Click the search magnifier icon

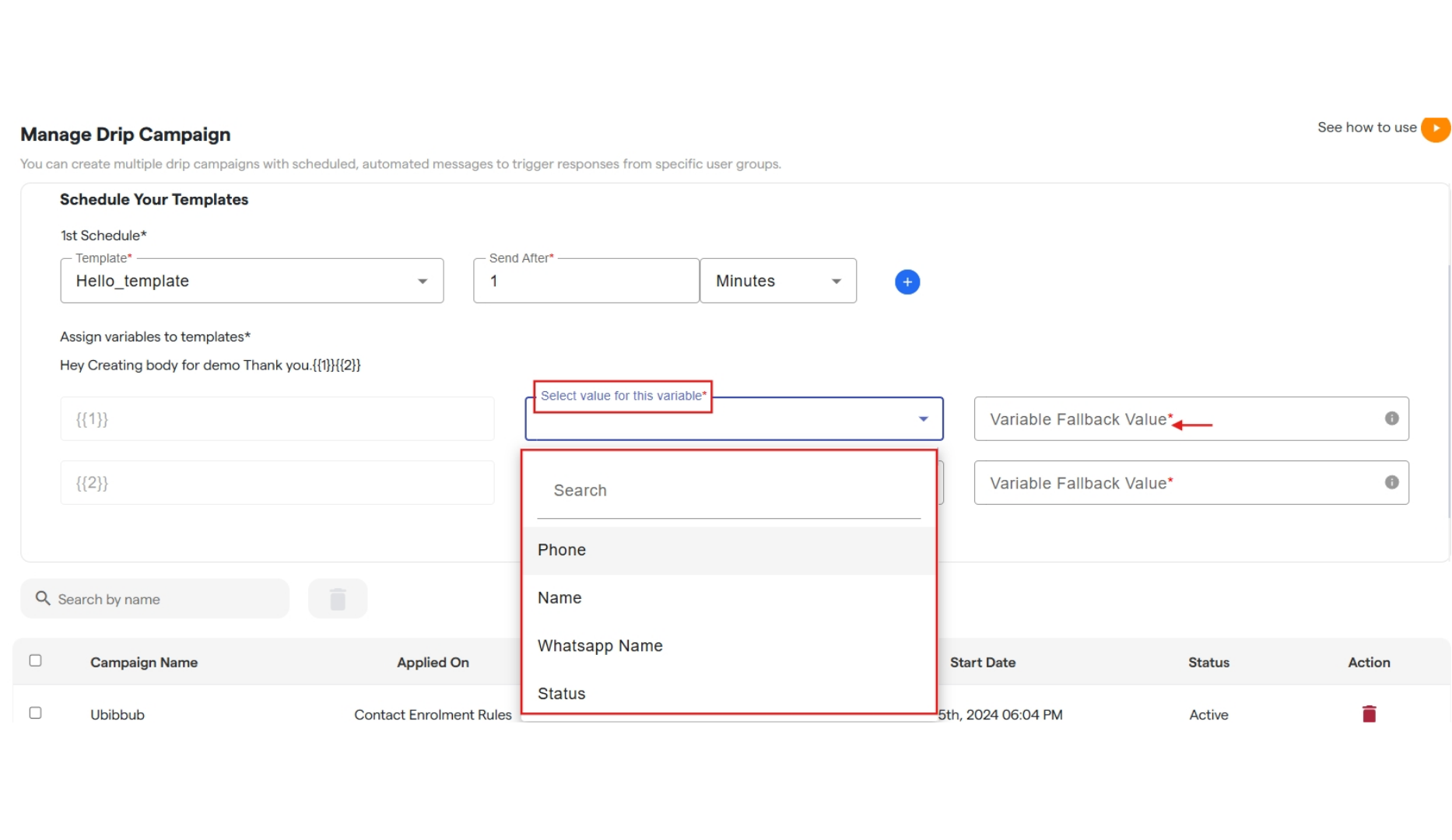click(x=43, y=598)
